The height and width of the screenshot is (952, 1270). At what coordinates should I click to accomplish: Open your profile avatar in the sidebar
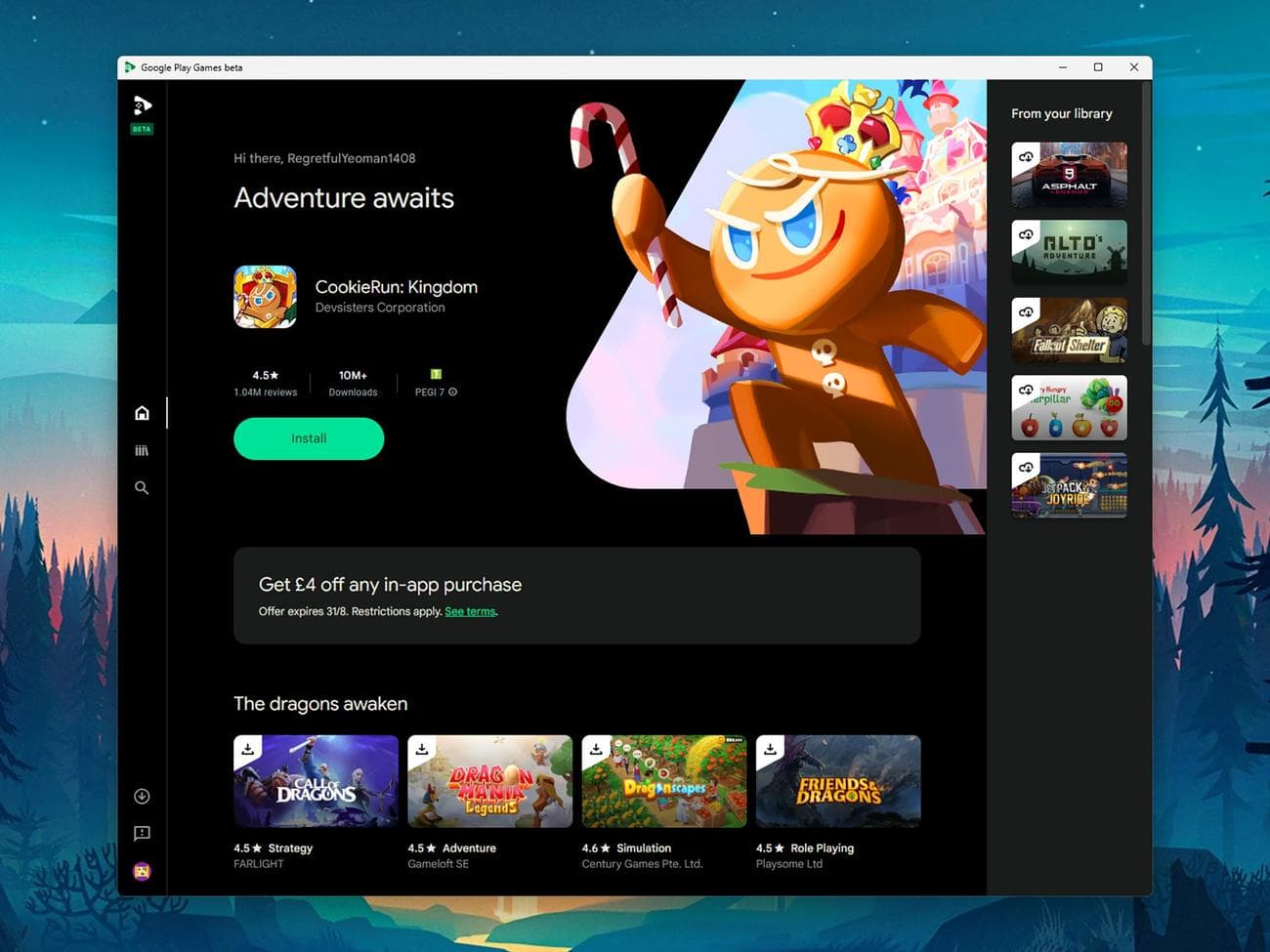[142, 871]
